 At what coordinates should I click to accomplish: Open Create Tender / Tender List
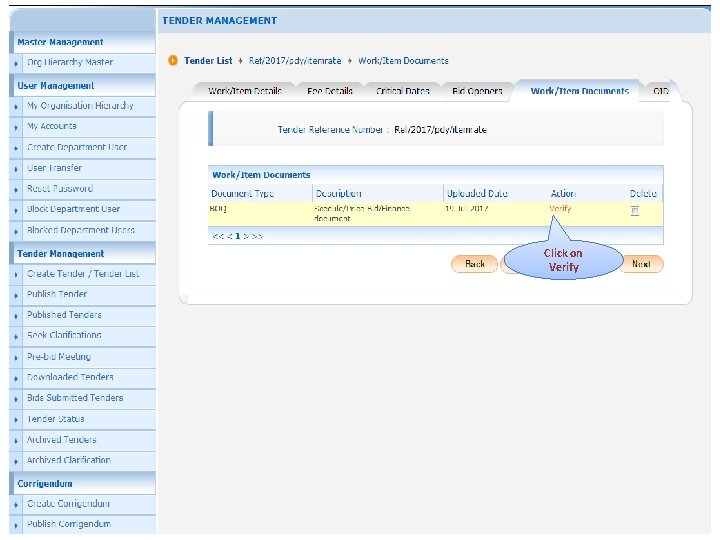83,274
